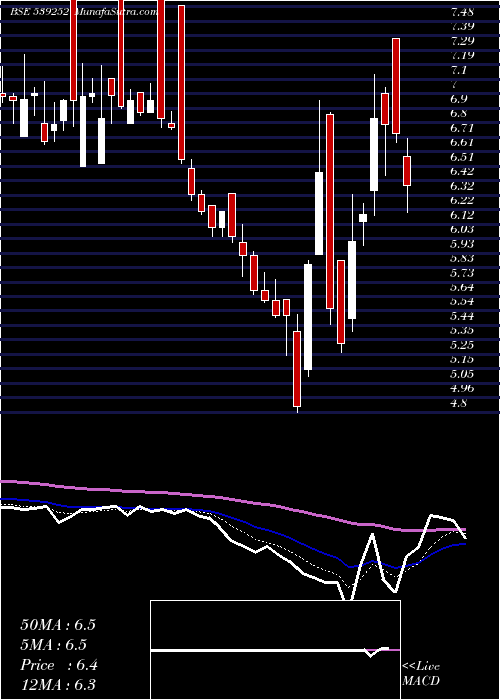500x700 pixels.
Task: Select the 5.25 price axis label
Action: coord(462,345)
